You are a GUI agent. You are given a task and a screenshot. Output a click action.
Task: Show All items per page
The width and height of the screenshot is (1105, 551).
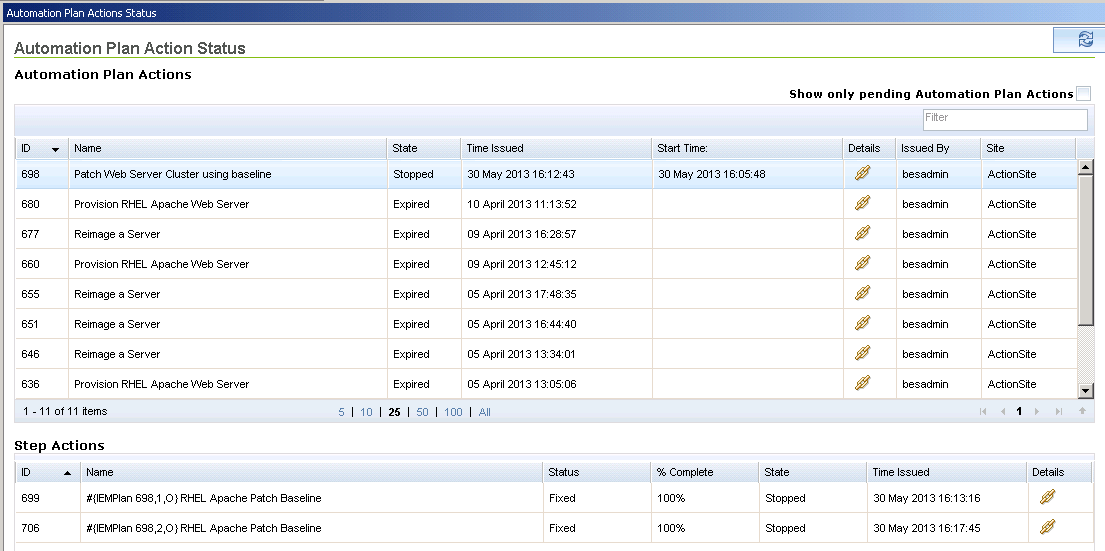coord(485,412)
